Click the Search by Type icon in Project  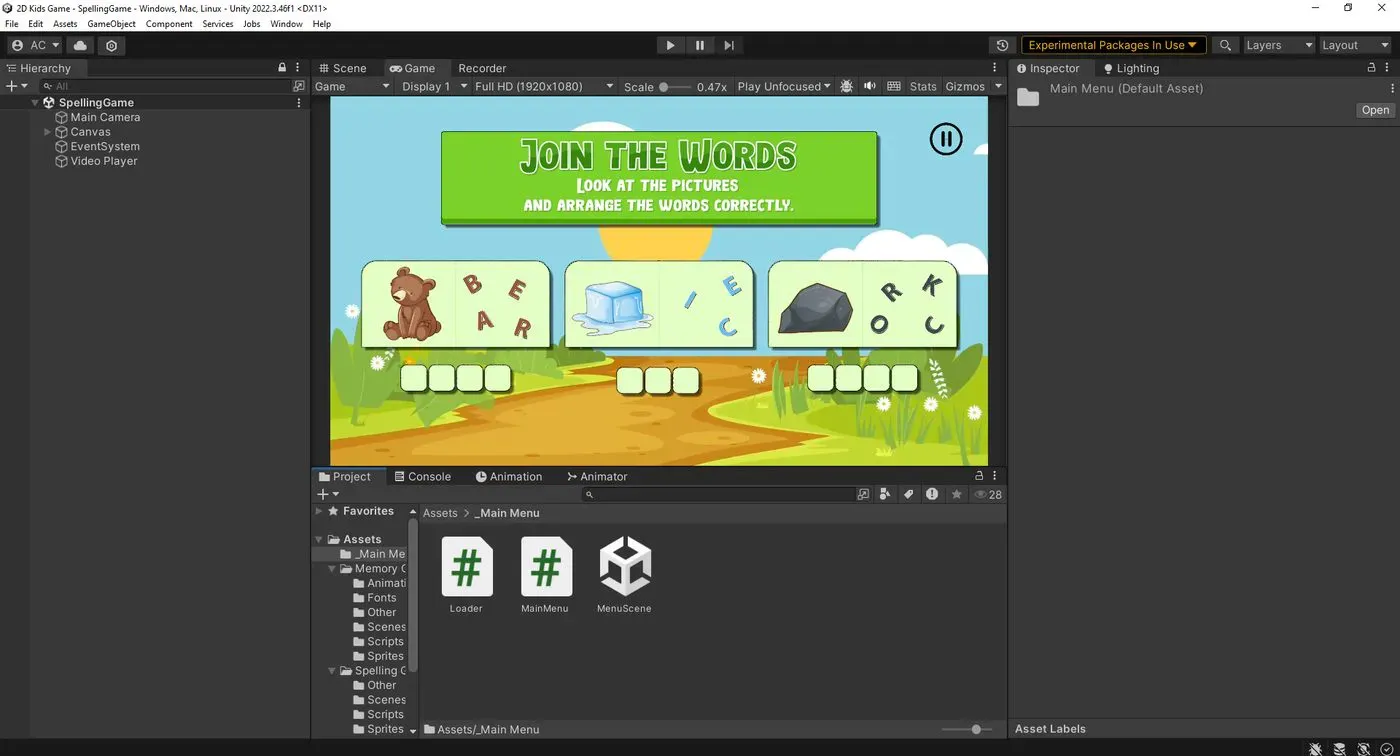(885, 494)
